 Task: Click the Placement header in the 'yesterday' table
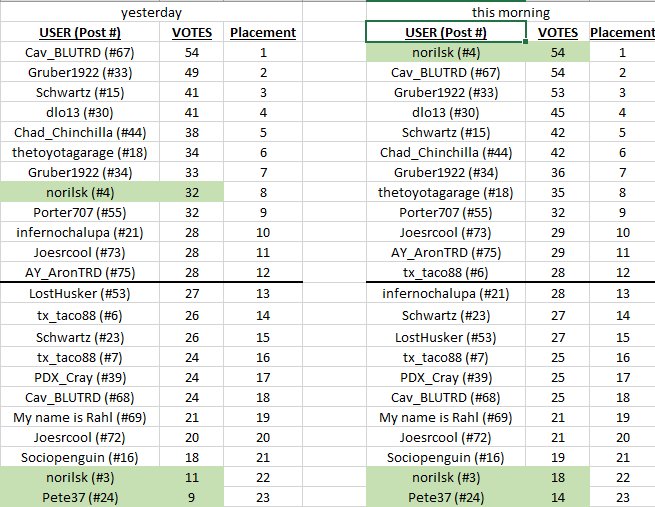tap(263, 33)
